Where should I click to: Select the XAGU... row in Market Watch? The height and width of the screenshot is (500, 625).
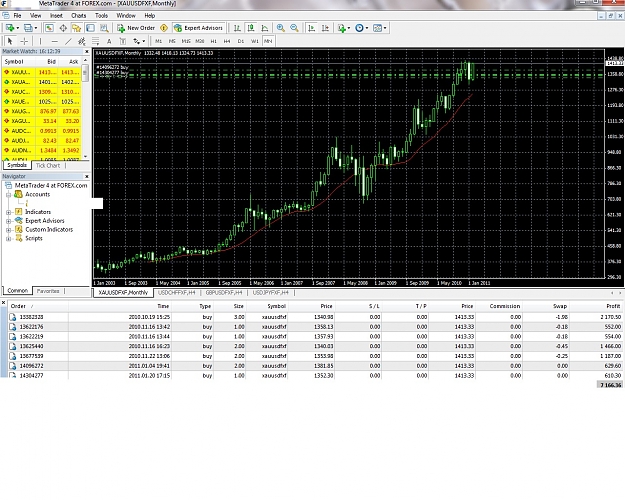[x=41, y=121]
